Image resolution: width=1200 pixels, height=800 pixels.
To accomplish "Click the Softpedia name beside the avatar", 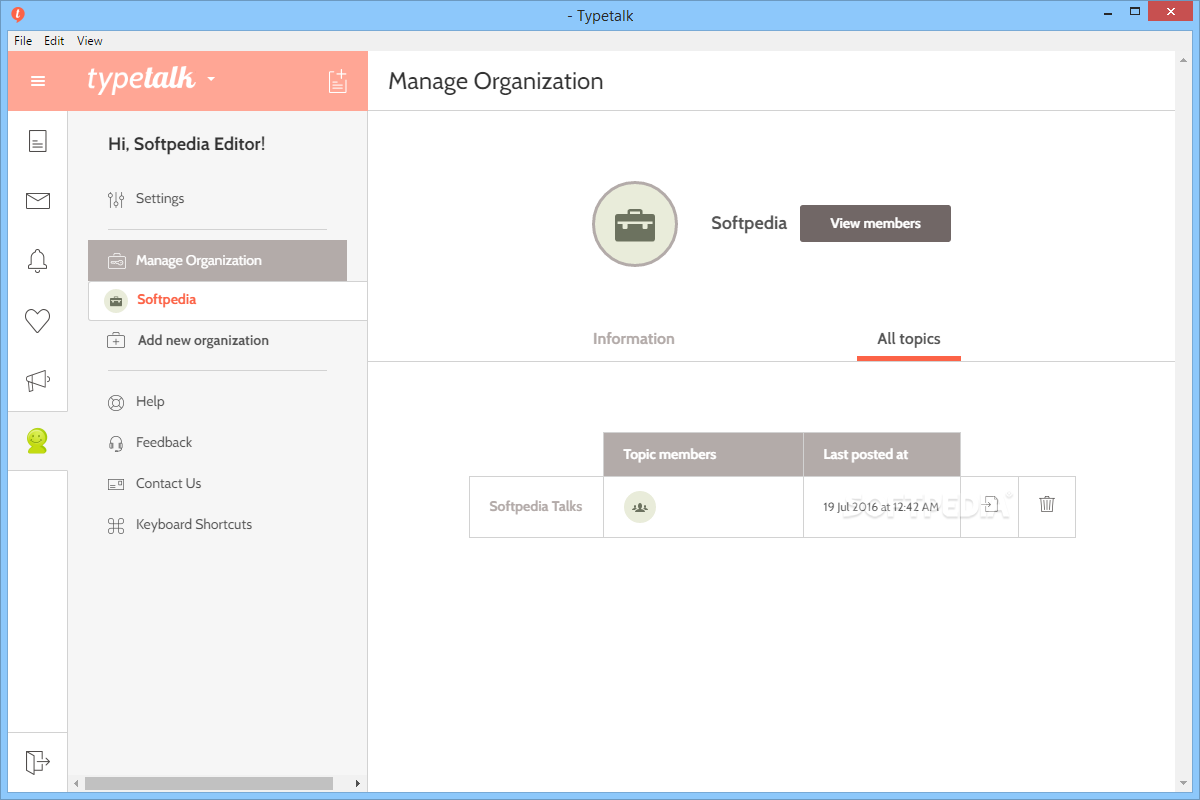I will 749,223.
